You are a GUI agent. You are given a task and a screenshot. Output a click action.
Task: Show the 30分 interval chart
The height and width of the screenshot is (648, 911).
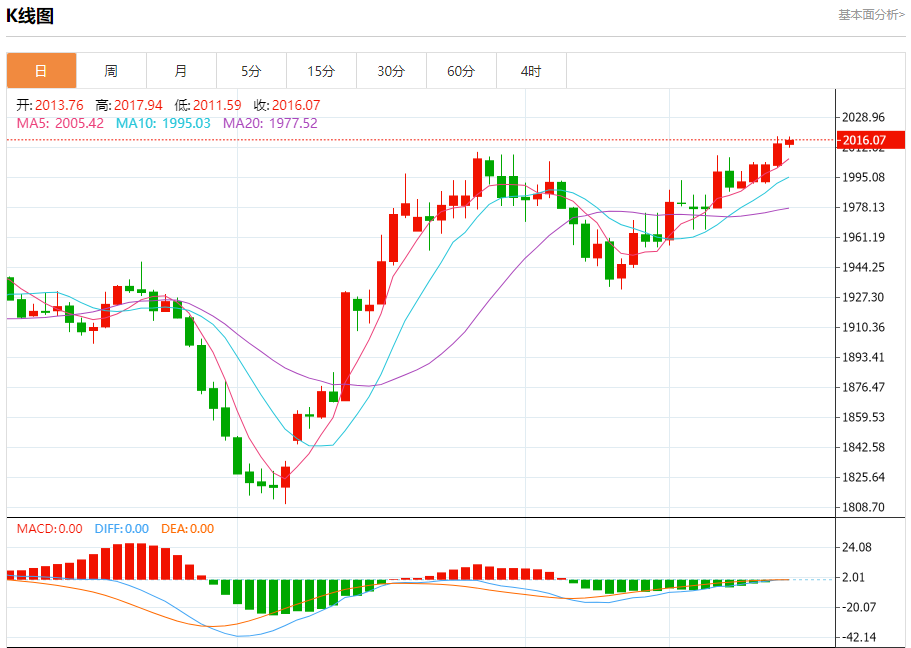coord(391,71)
